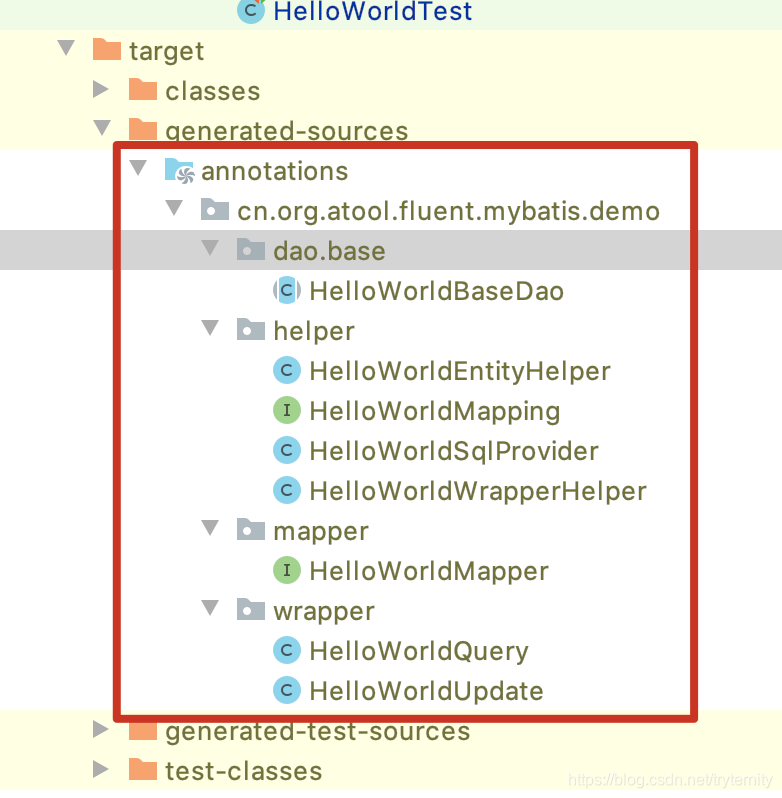Select the generated-test-sources folder label

(x=317, y=733)
